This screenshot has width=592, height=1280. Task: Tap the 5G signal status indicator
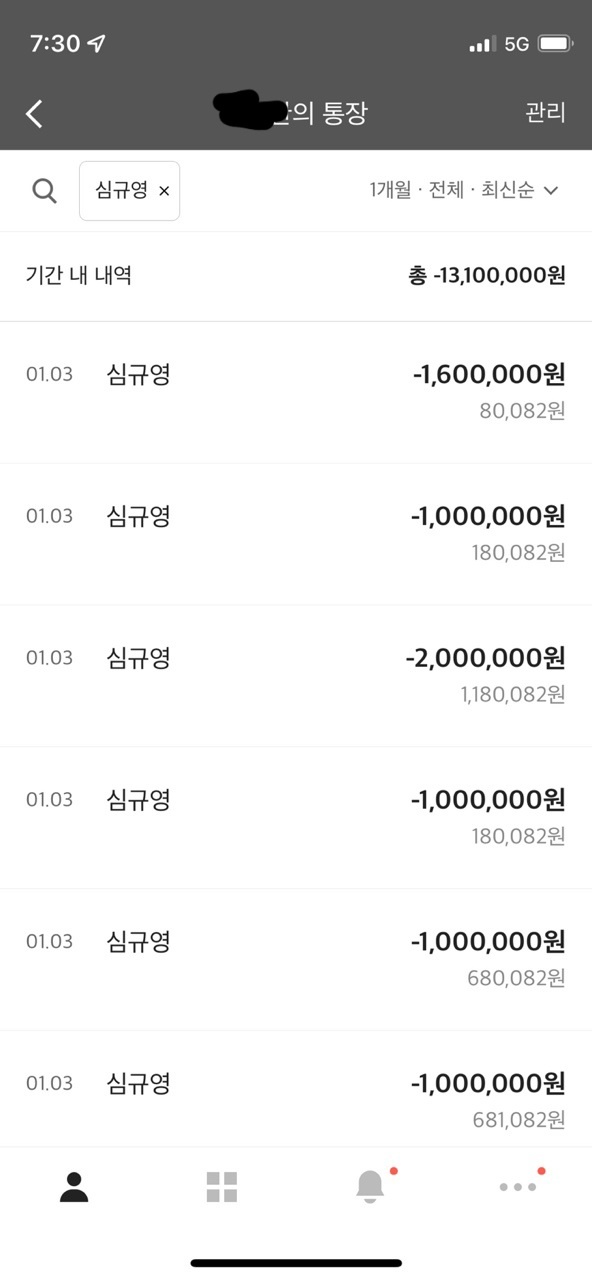516,44
